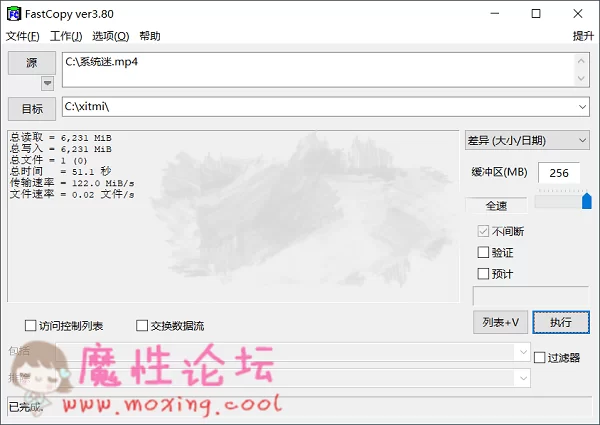Image resolution: width=600 pixels, height=425 pixels.
Task: Expand the 排除 exclude filter dropdown
Action: pyautogui.click(x=523, y=378)
